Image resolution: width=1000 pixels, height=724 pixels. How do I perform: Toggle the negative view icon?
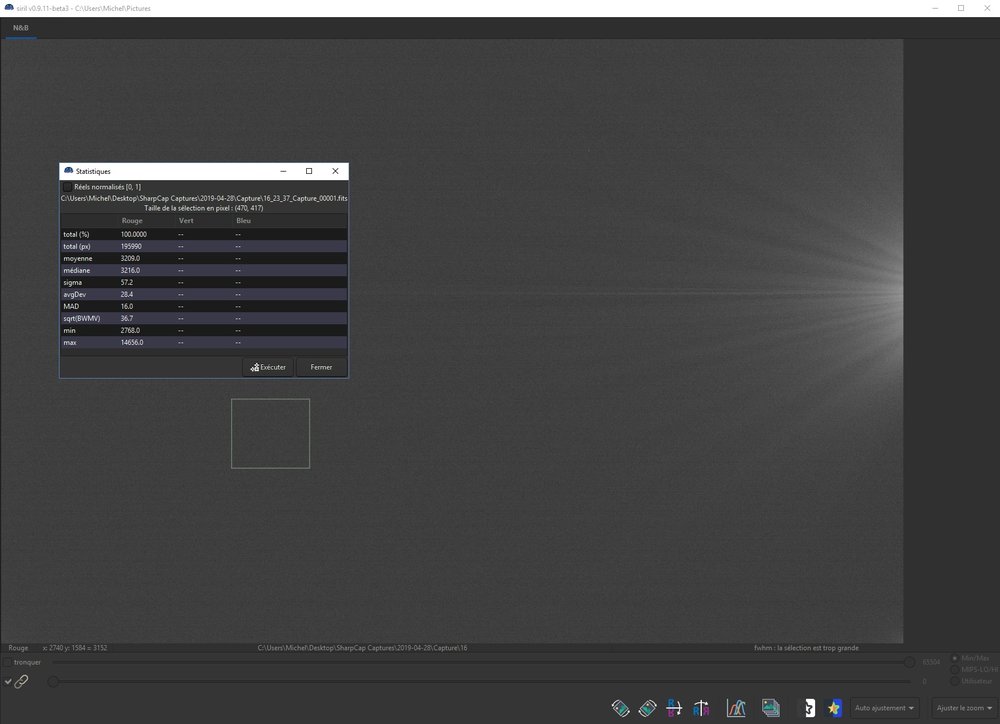(809, 708)
